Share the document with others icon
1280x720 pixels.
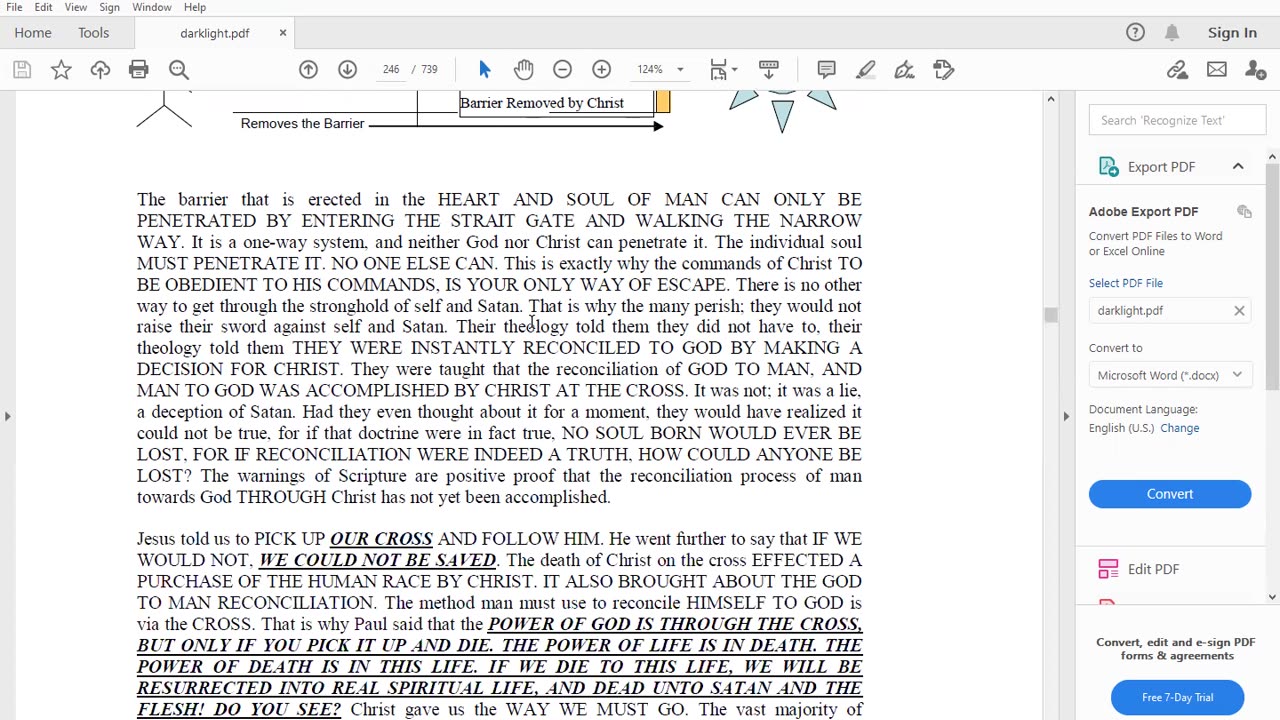click(1255, 69)
